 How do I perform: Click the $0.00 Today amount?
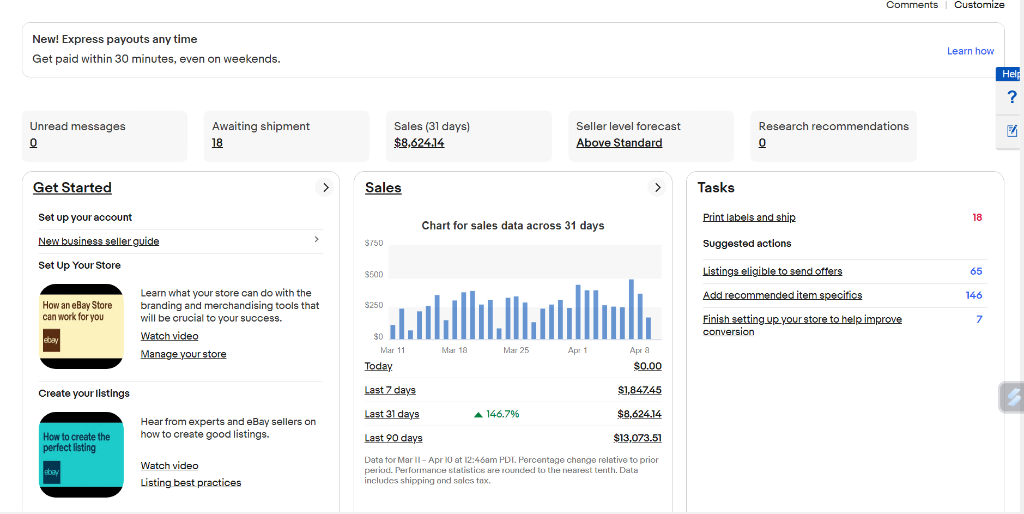(647, 366)
